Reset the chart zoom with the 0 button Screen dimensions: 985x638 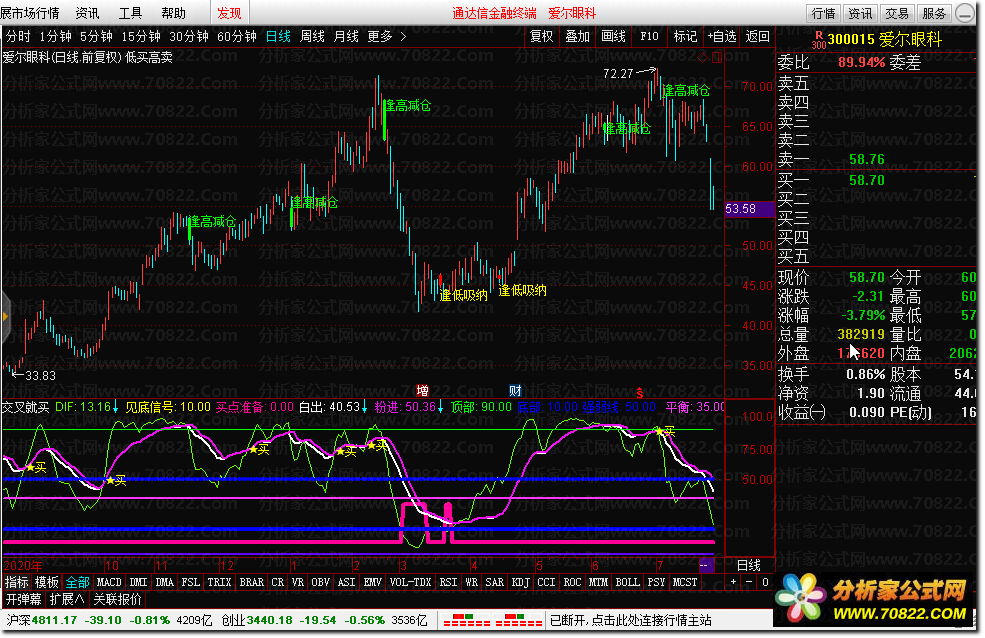coord(765,582)
